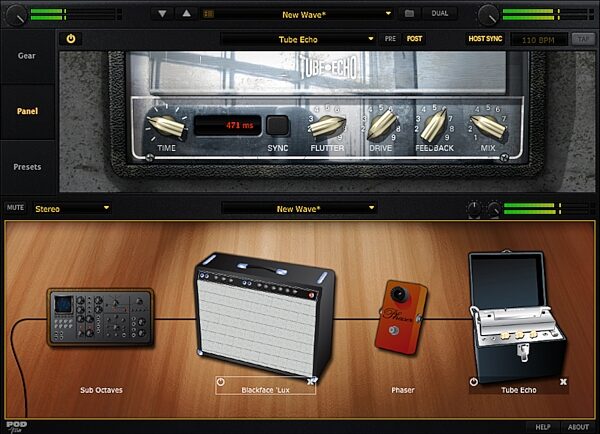Image resolution: width=600 pixels, height=434 pixels.
Task: Click the MIX knob
Action: point(488,125)
